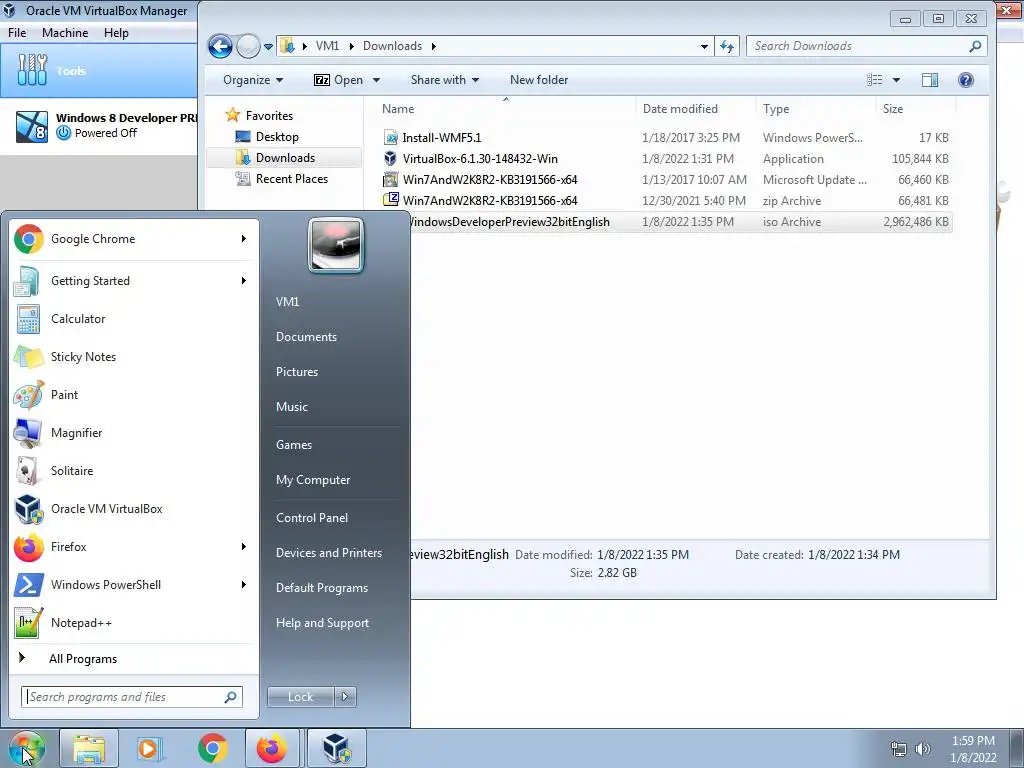Open Control Panel from Start menu

tap(312, 518)
